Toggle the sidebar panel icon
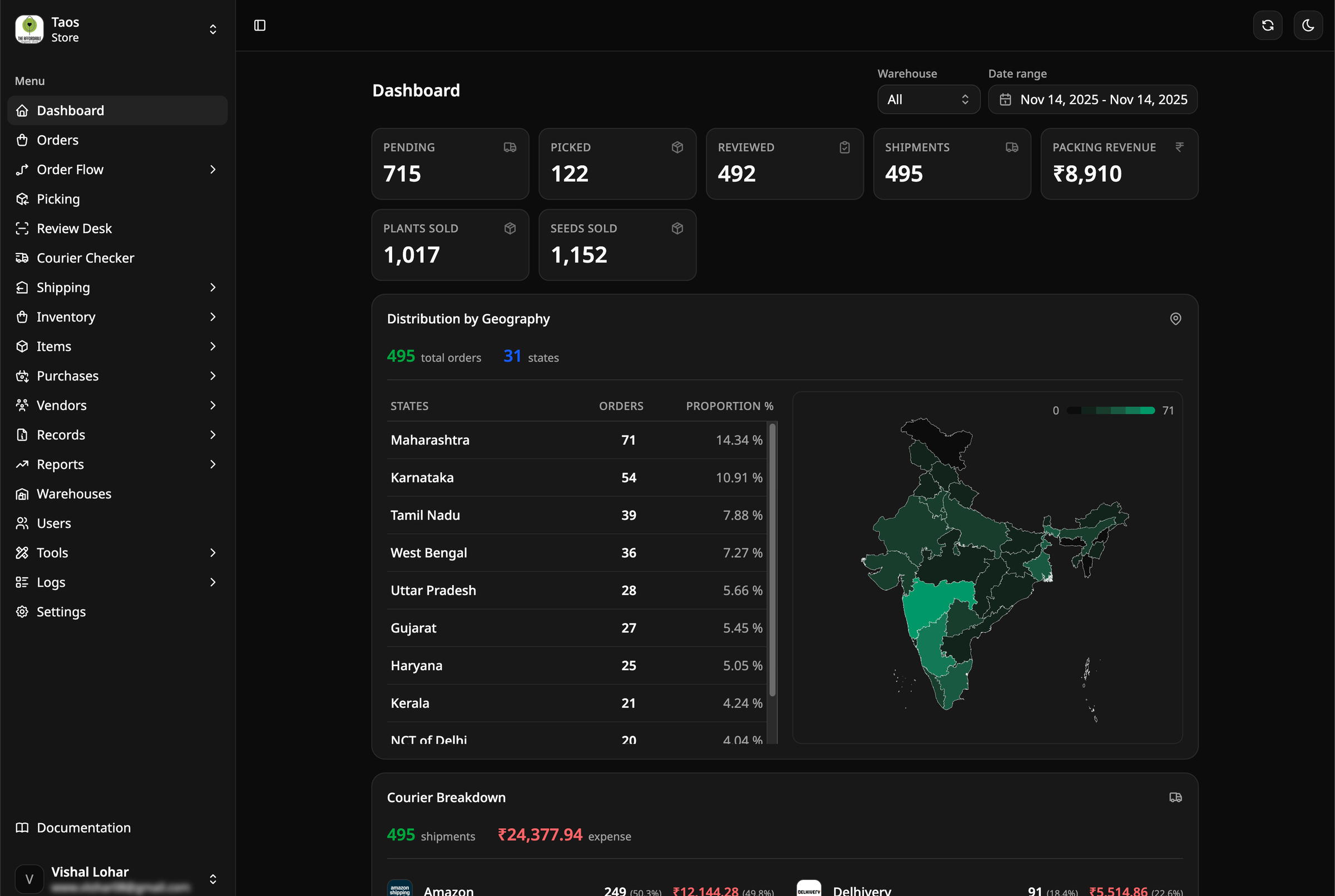The width and height of the screenshot is (1335, 896). (x=259, y=25)
